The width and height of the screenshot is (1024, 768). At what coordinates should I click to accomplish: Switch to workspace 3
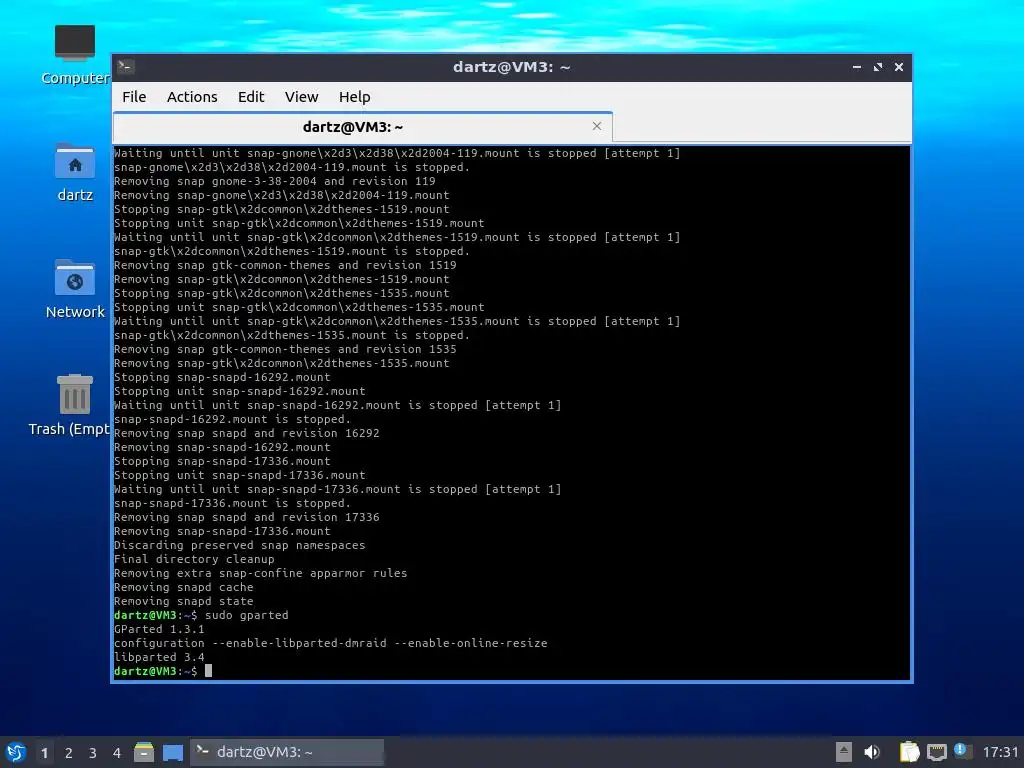click(93, 753)
